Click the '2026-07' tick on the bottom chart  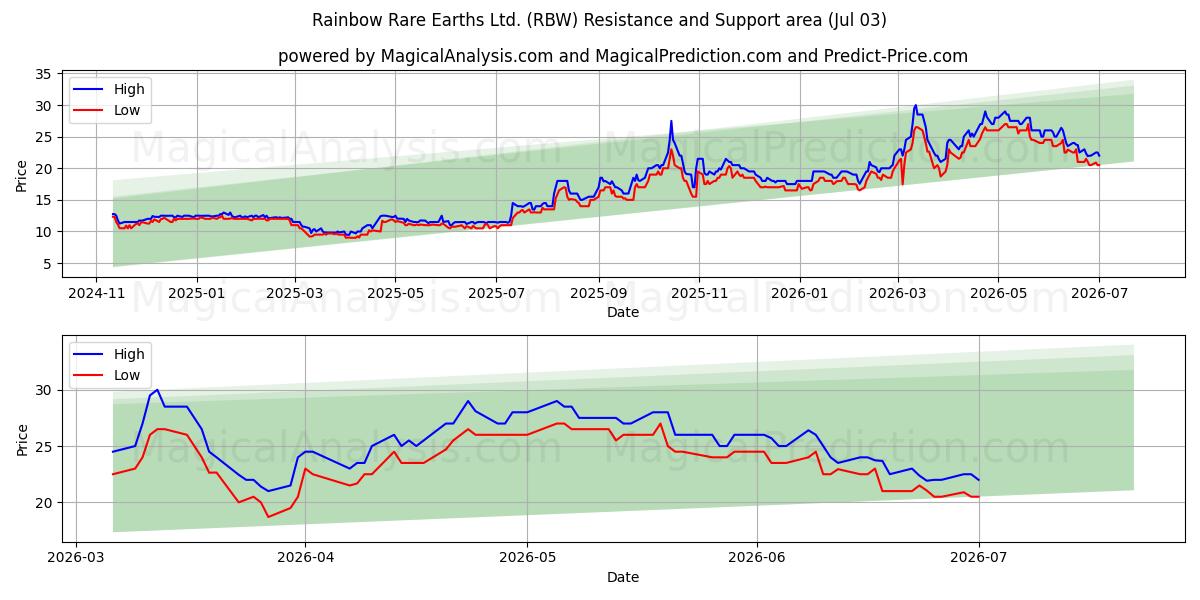978,557
